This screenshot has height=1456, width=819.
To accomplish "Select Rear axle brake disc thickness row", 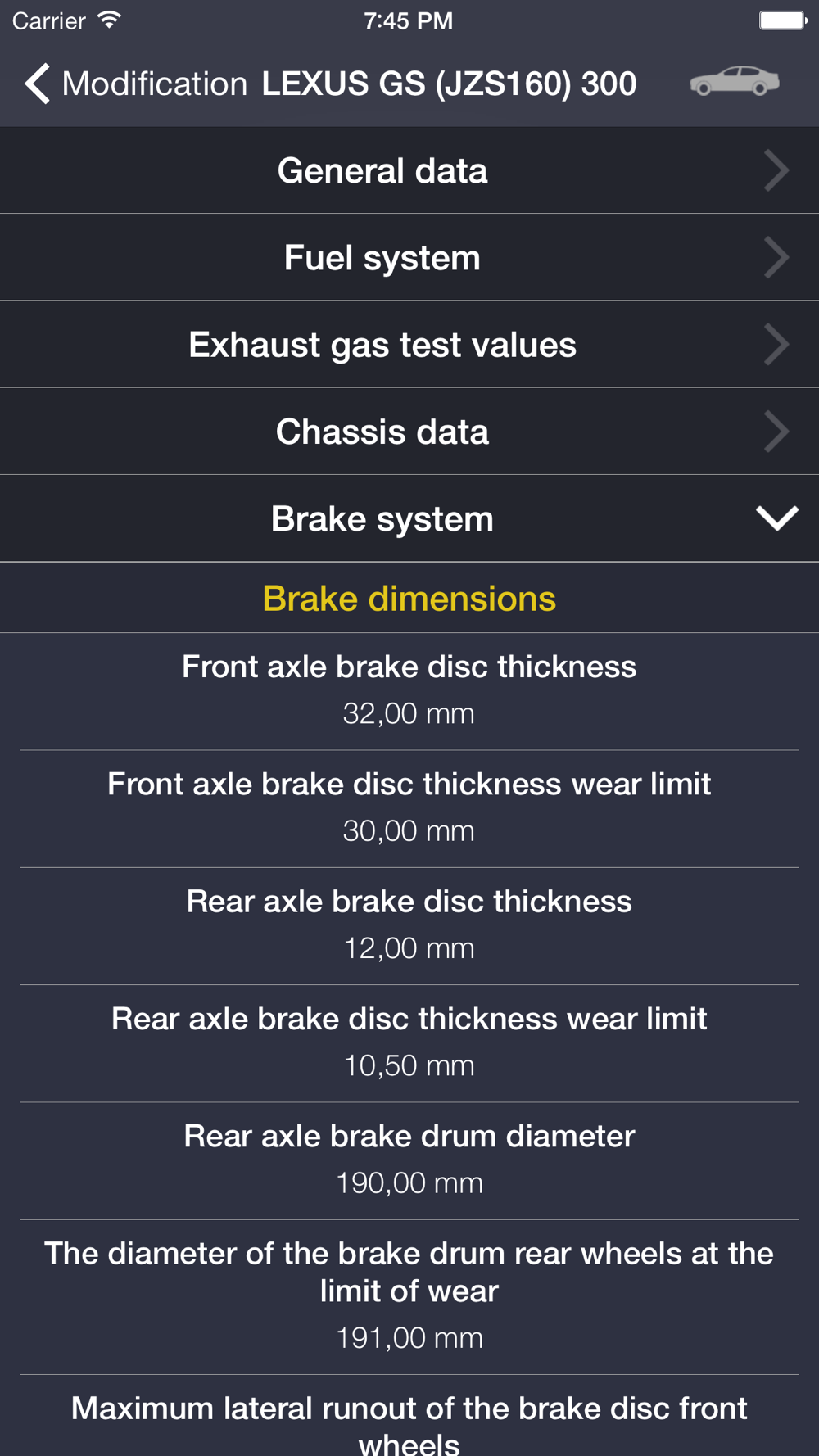I will (409, 924).
